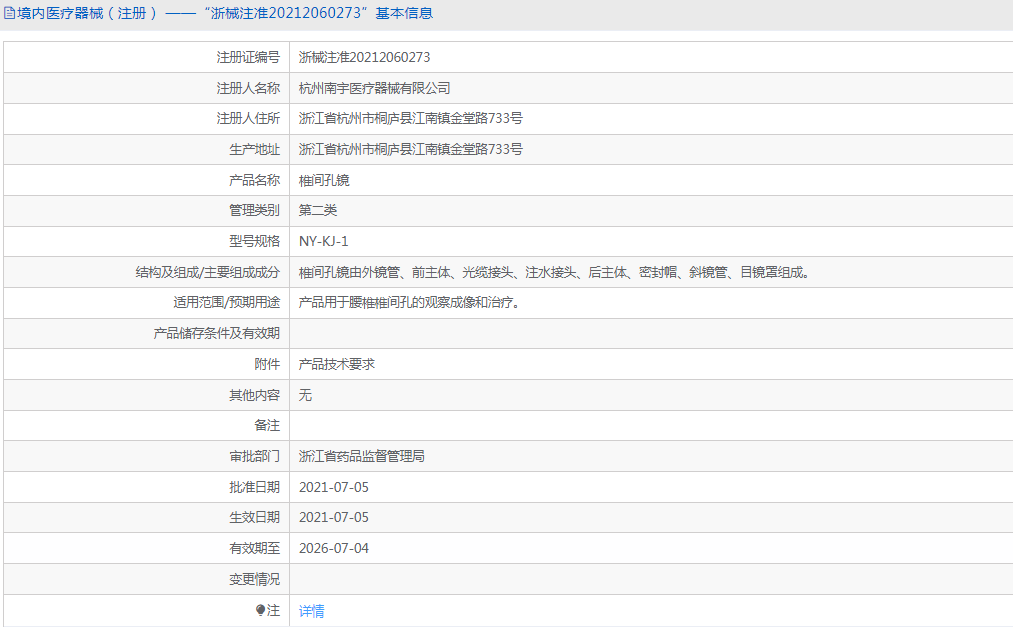Screen dimensions: 1013x627
Task: Click the 适用范围/预期用途 label
Action: tap(227, 302)
